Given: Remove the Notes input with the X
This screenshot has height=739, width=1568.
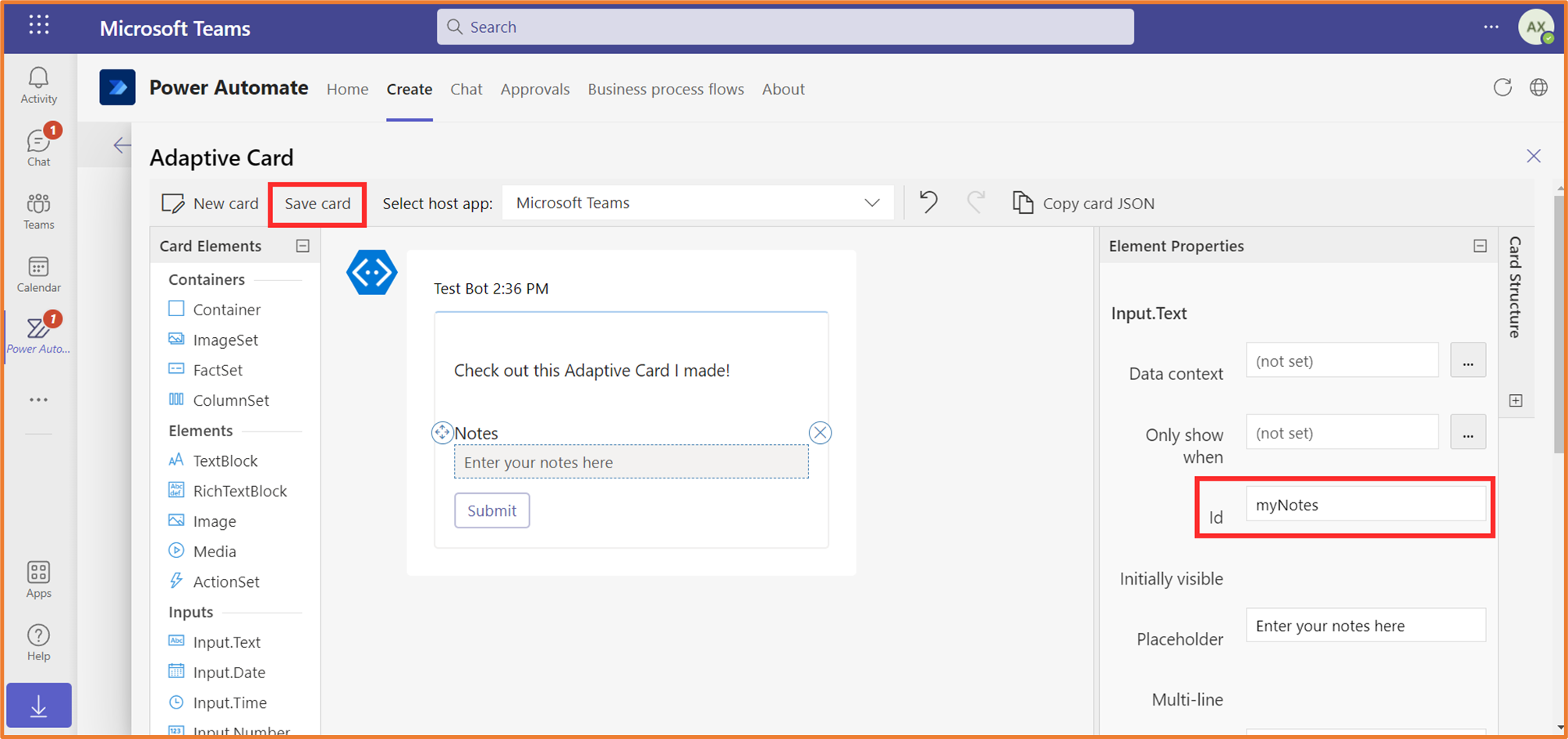Looking at the screenshot, I should [820, 432].
